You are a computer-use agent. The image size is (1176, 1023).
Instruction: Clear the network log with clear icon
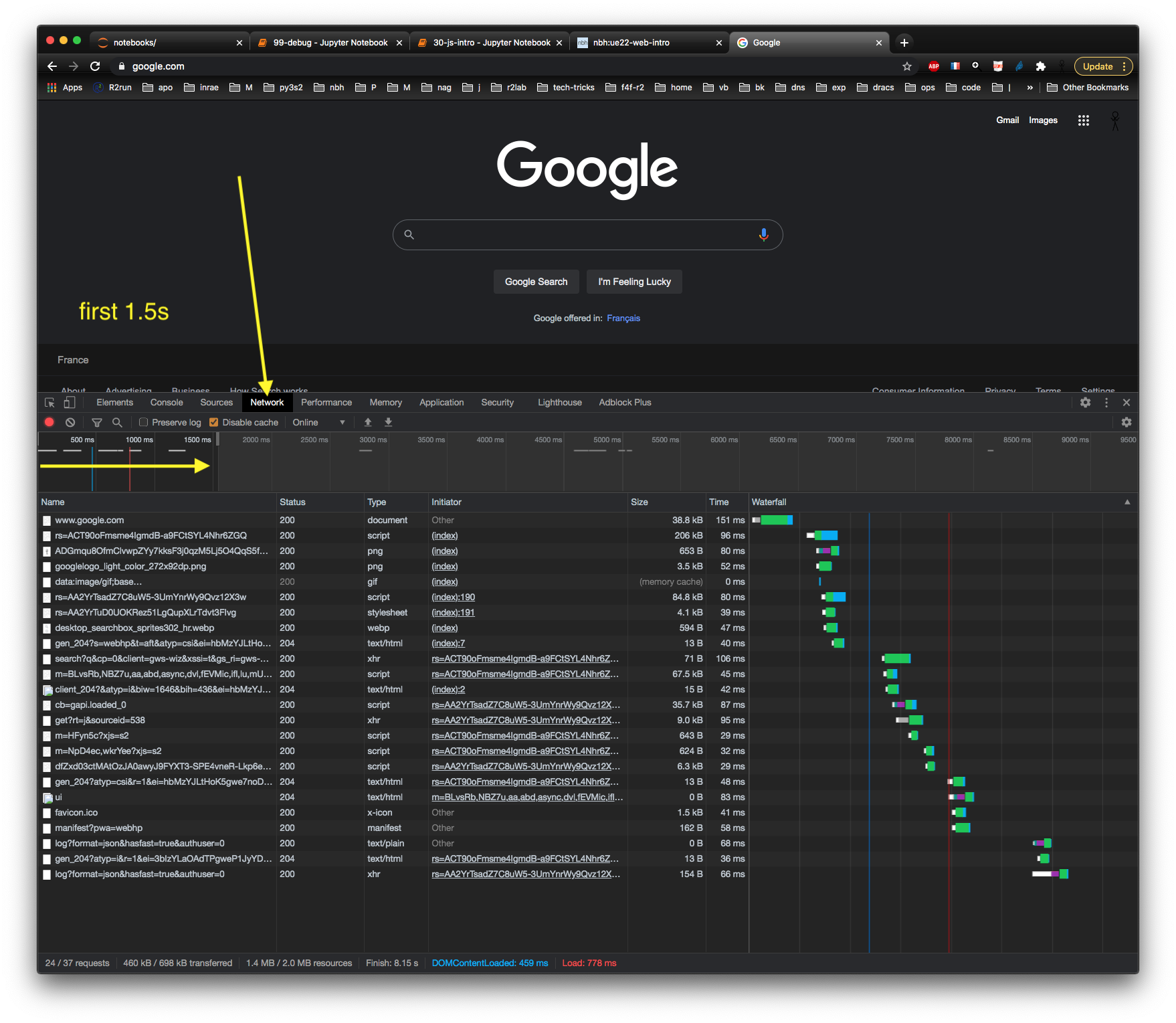click(70, 422)
